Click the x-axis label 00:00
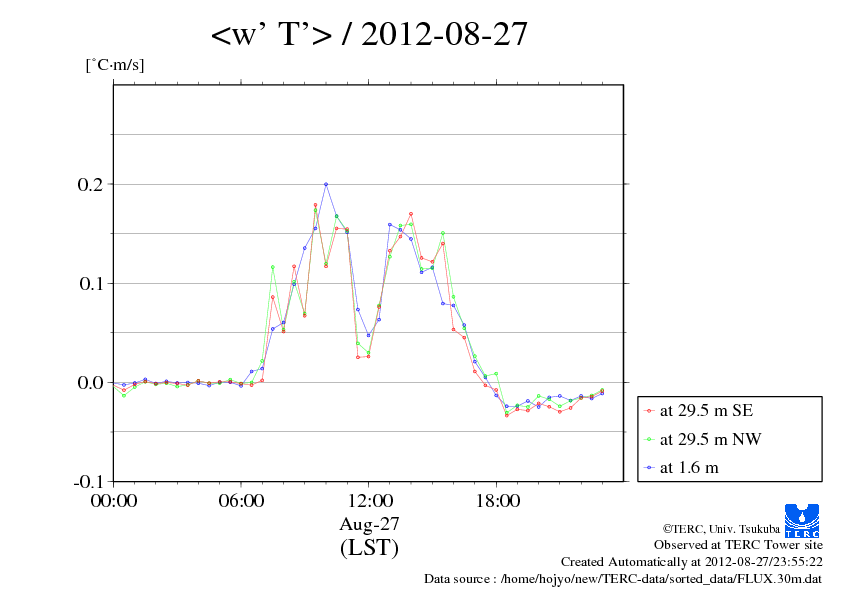 click(x=114, y=501)
